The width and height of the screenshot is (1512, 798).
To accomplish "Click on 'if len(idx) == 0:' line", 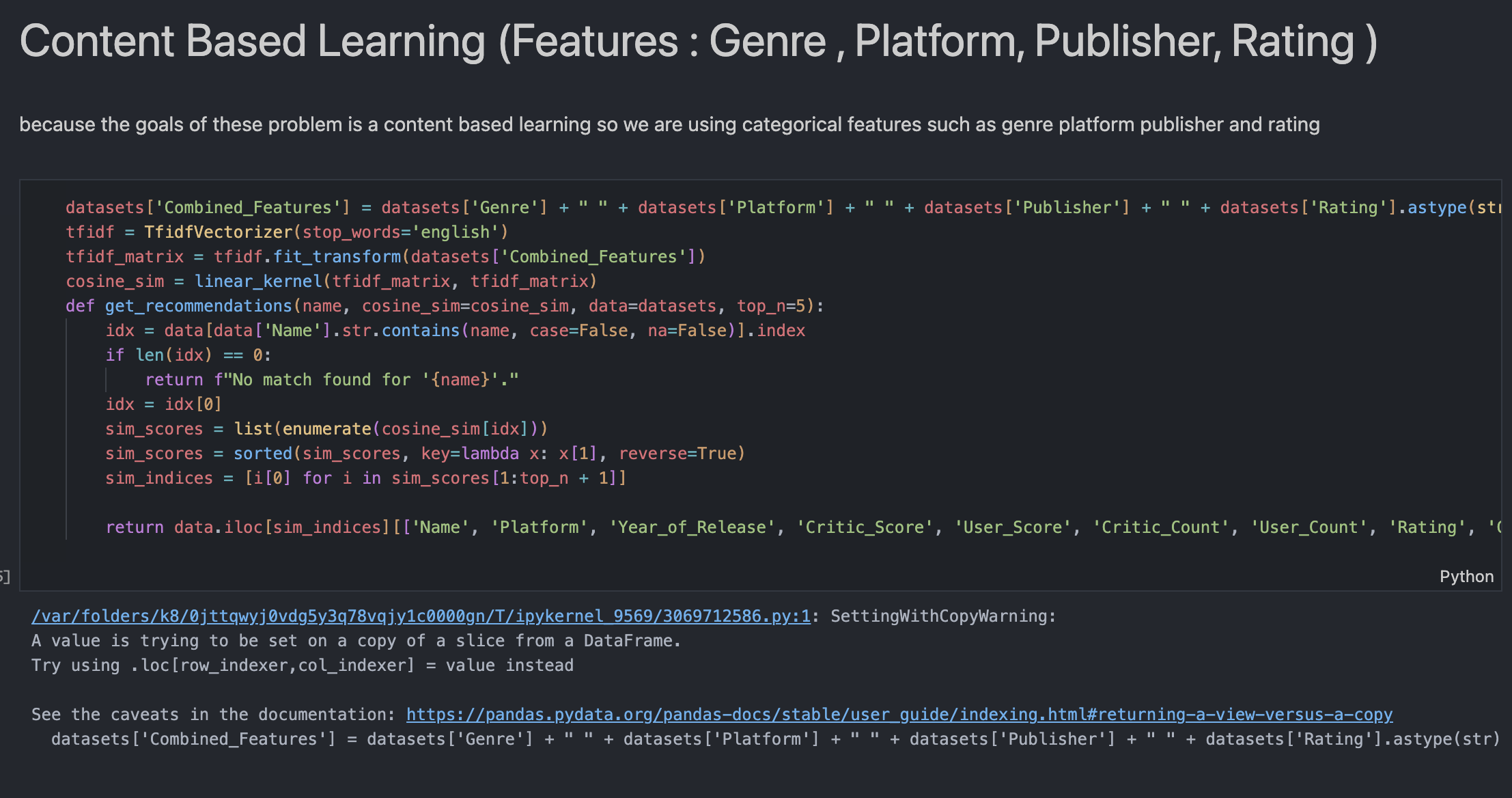I will pos(188,355).
